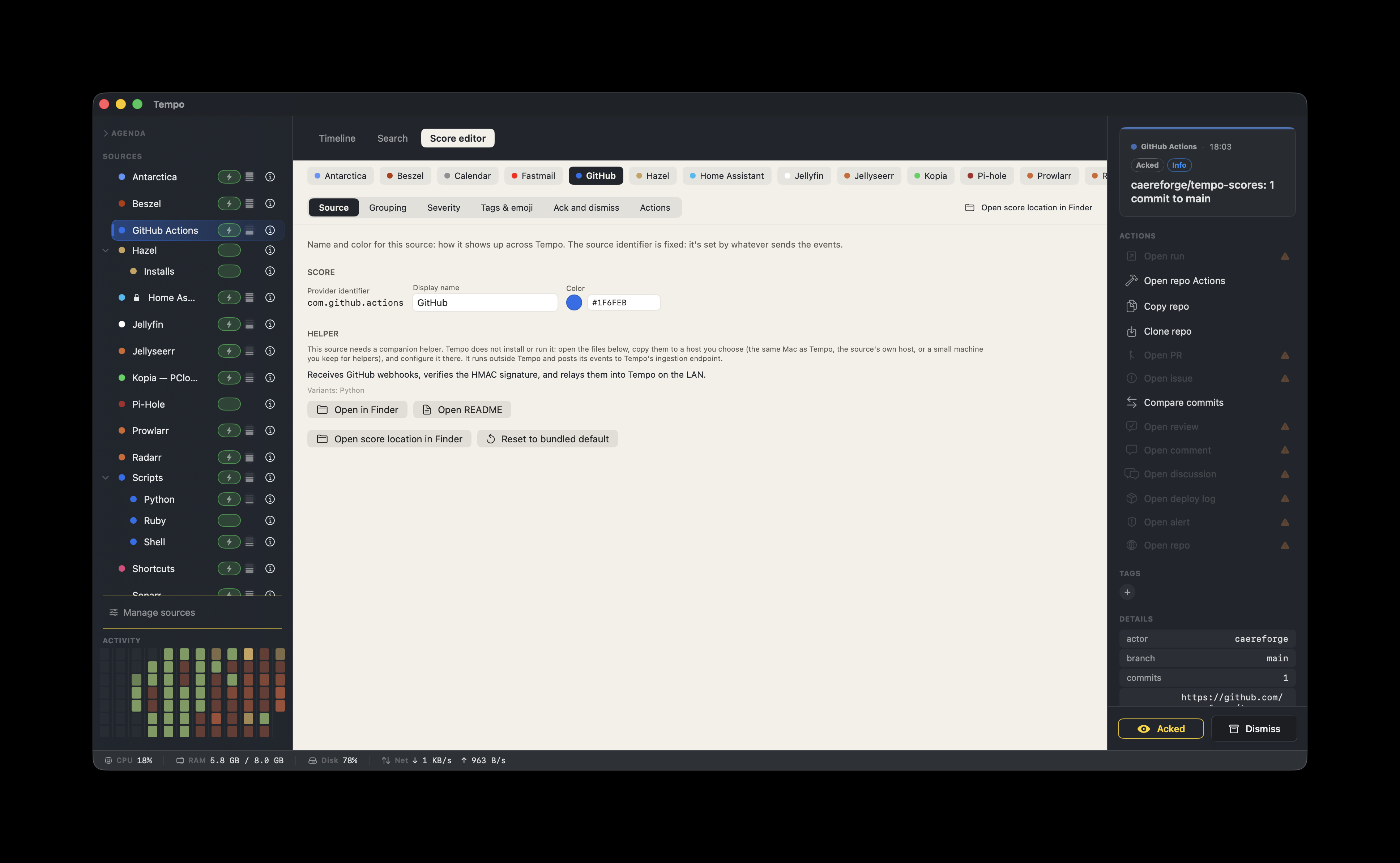The image size is (1400, 863).
Task: Open info for Antarctica source
Action: 270,177
